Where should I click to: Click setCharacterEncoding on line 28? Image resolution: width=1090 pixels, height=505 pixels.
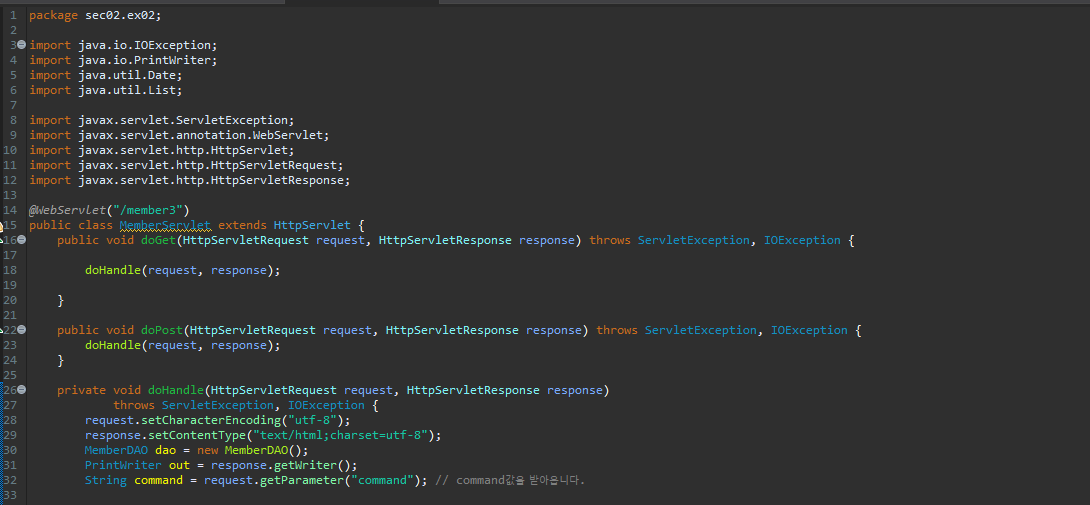211,420
